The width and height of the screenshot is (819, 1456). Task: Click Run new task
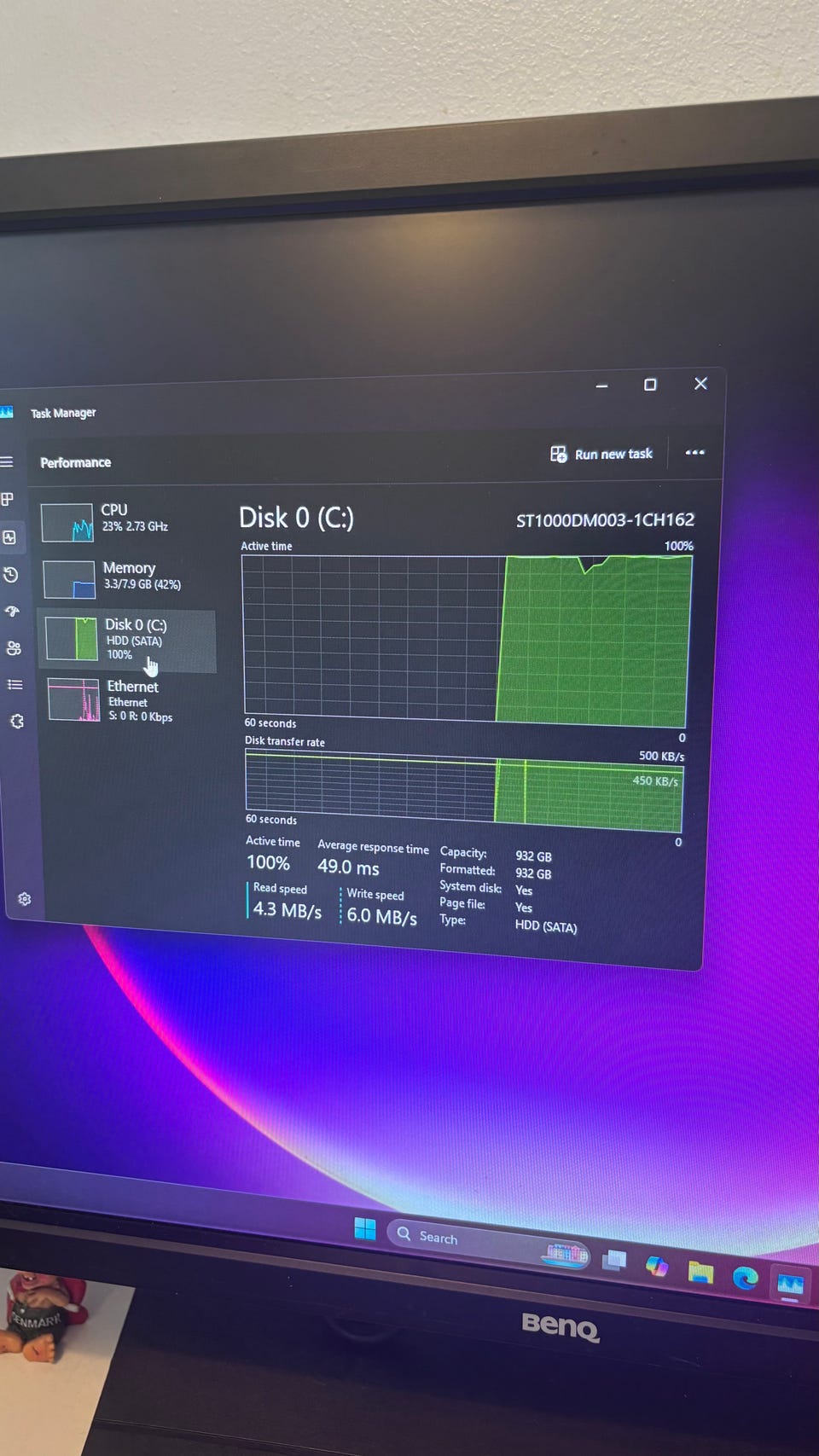601,454
